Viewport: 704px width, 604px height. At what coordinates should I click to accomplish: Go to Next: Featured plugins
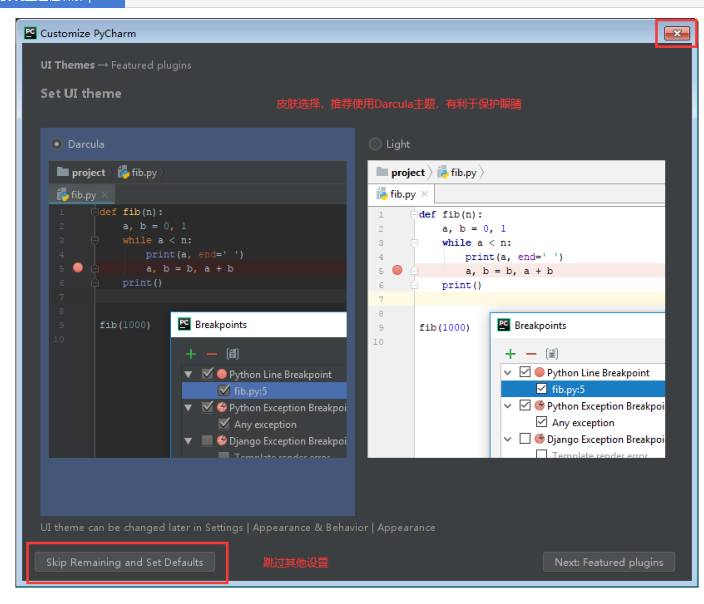(x=609, y=562)
